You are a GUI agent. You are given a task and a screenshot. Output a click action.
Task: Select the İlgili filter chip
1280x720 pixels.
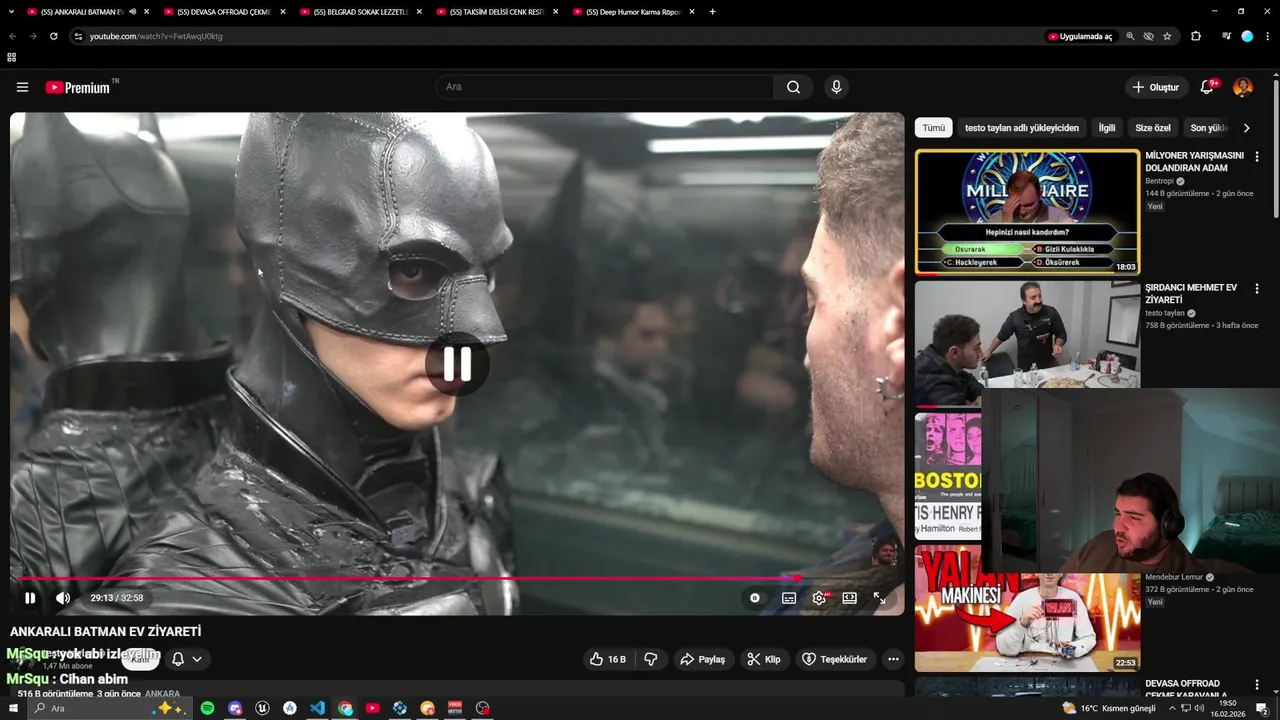[x=1107, y=128]
